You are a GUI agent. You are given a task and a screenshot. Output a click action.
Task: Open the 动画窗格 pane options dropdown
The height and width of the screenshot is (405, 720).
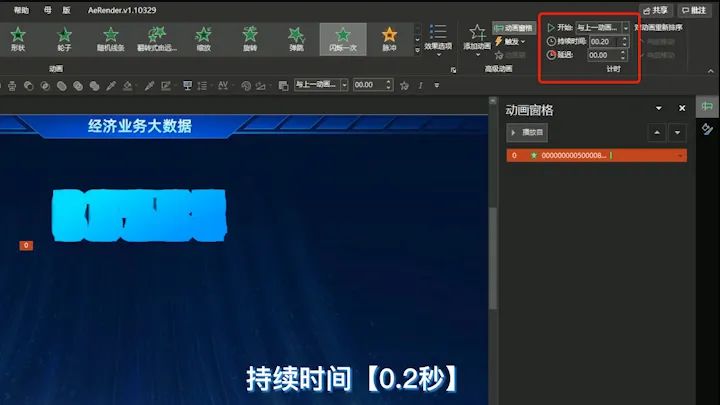pyautogui.click(x=659, y=108)
